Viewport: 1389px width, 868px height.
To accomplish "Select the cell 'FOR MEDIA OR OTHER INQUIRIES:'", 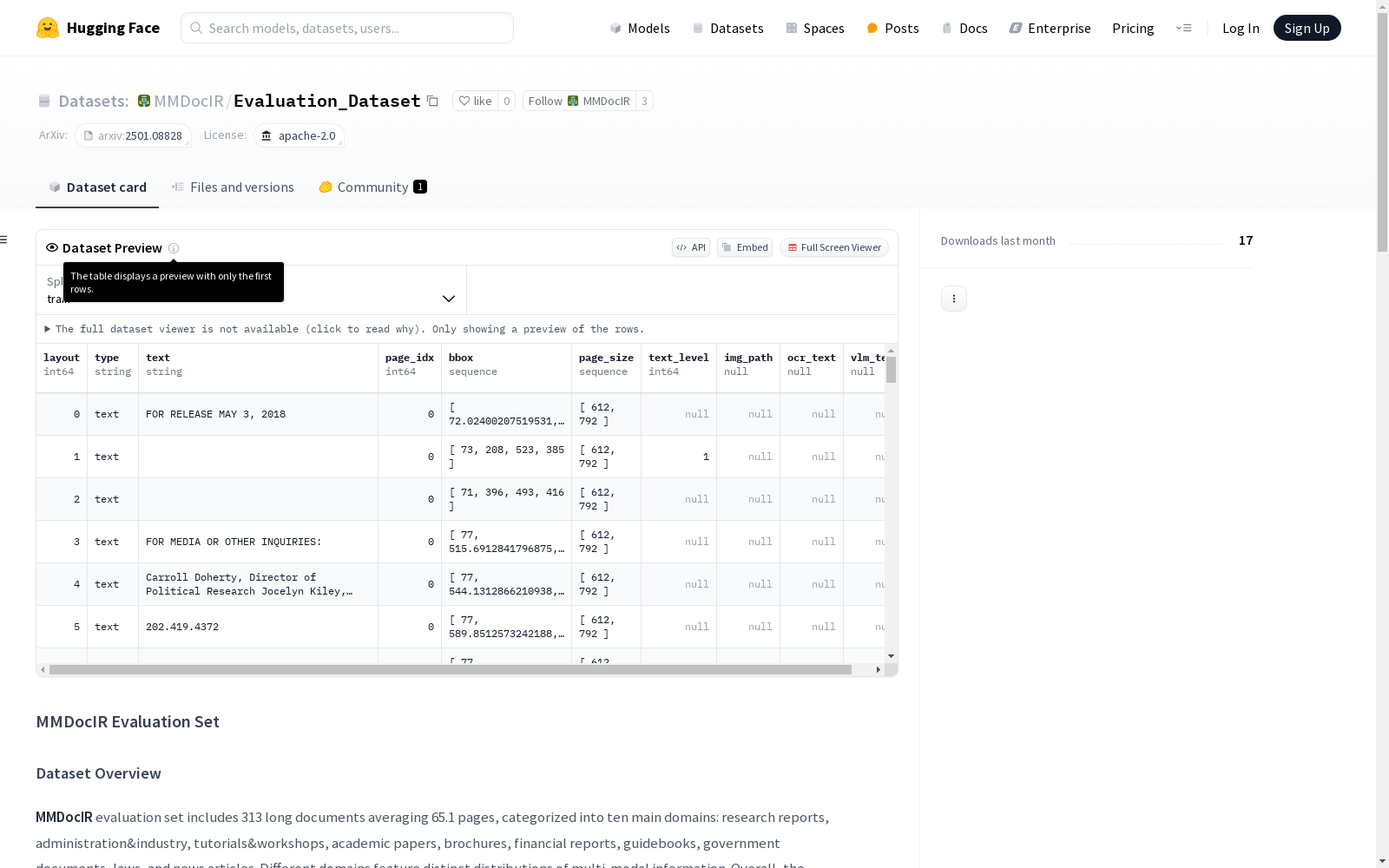I will 258,542.
